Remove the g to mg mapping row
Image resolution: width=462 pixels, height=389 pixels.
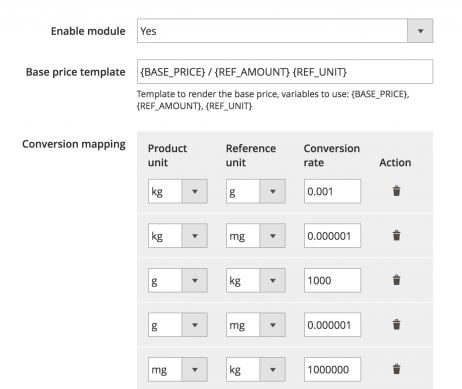396,324
